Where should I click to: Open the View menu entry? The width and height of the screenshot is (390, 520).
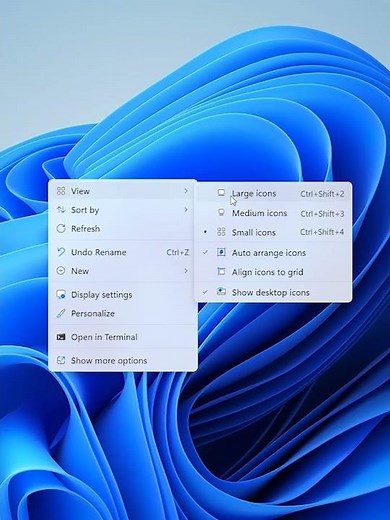point(123,191)
